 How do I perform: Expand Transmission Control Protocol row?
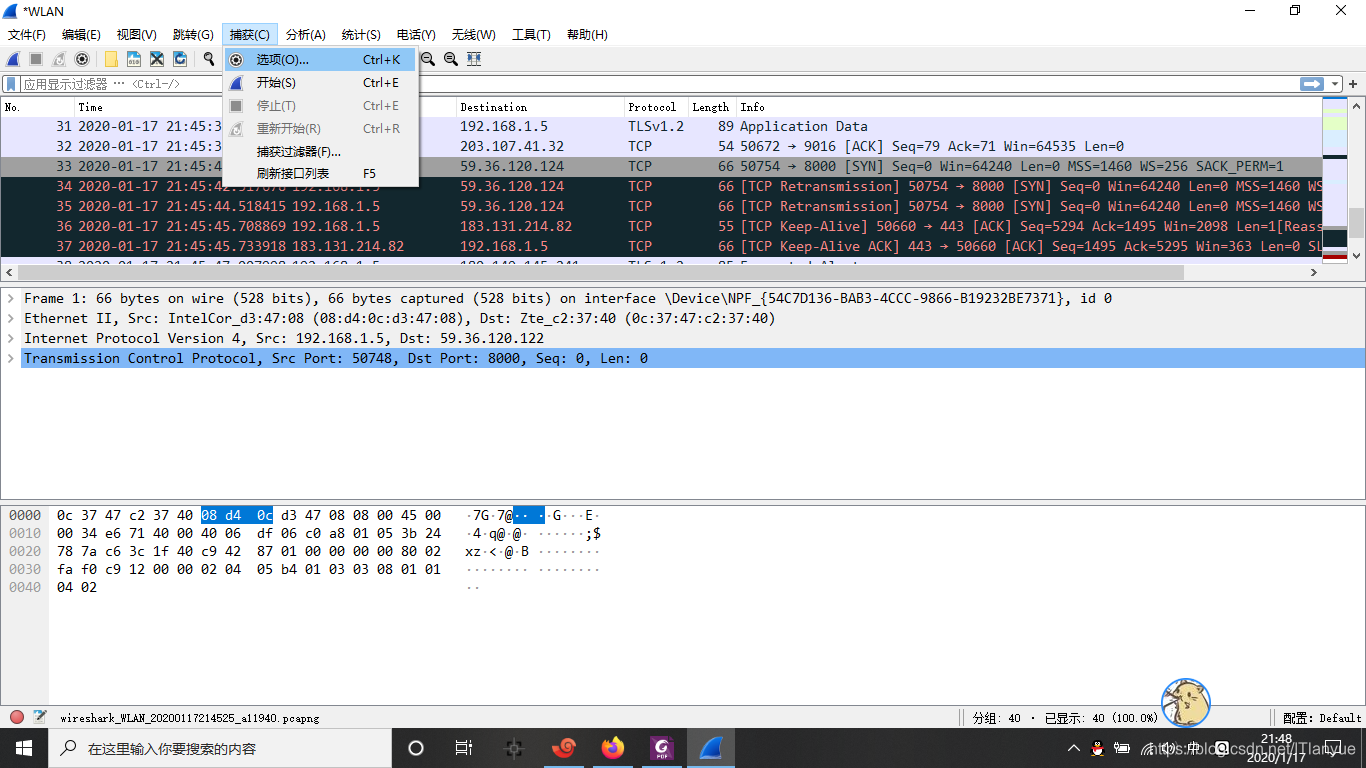pos(11,358)
